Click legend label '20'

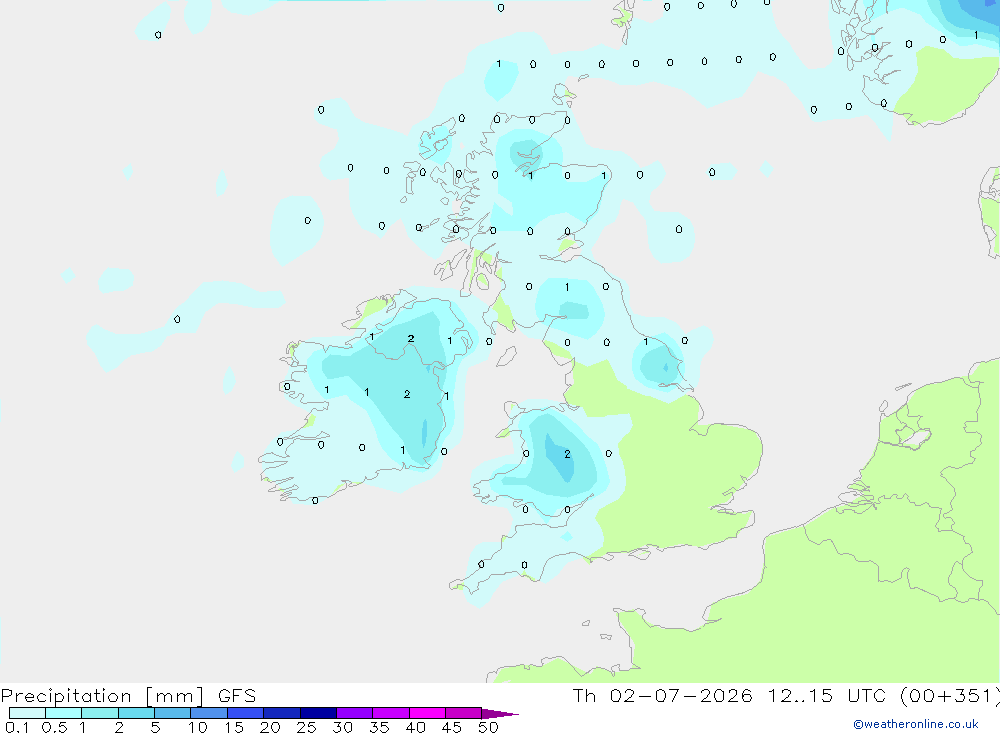[x=270, y=727]
